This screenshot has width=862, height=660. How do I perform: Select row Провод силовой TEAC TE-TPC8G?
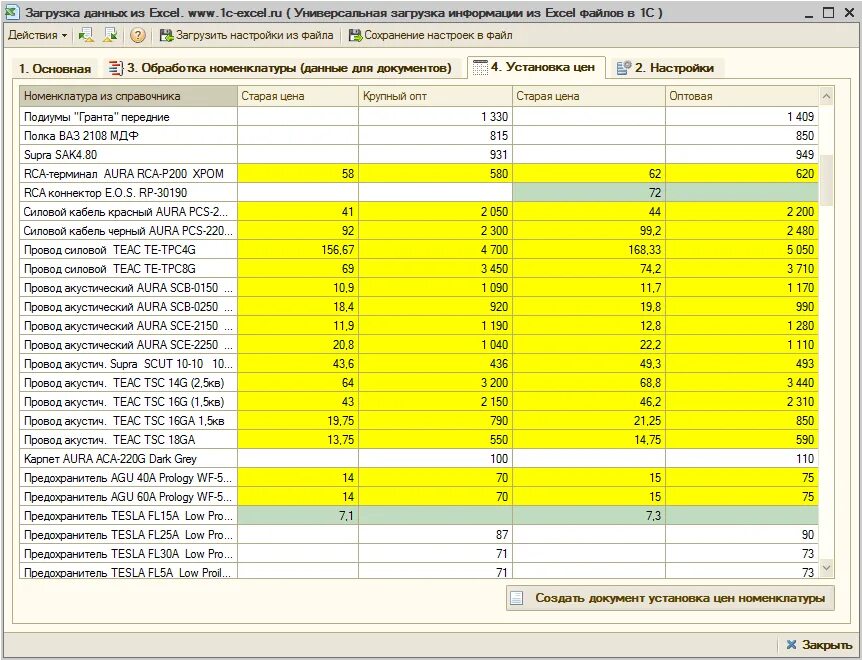tap(419, 269)
